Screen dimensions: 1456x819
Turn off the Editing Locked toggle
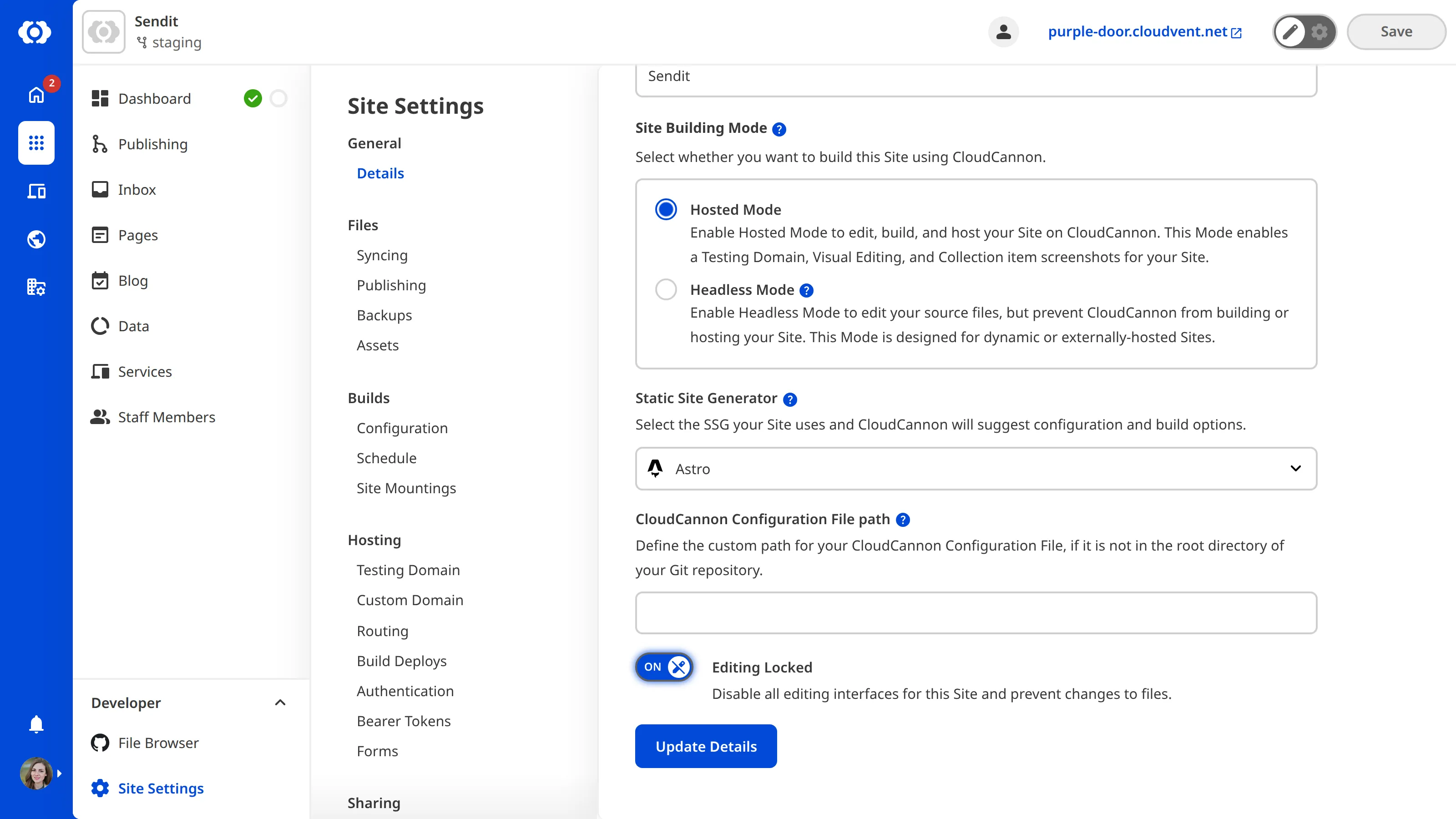pyautogui.click(x=663, y=667)
